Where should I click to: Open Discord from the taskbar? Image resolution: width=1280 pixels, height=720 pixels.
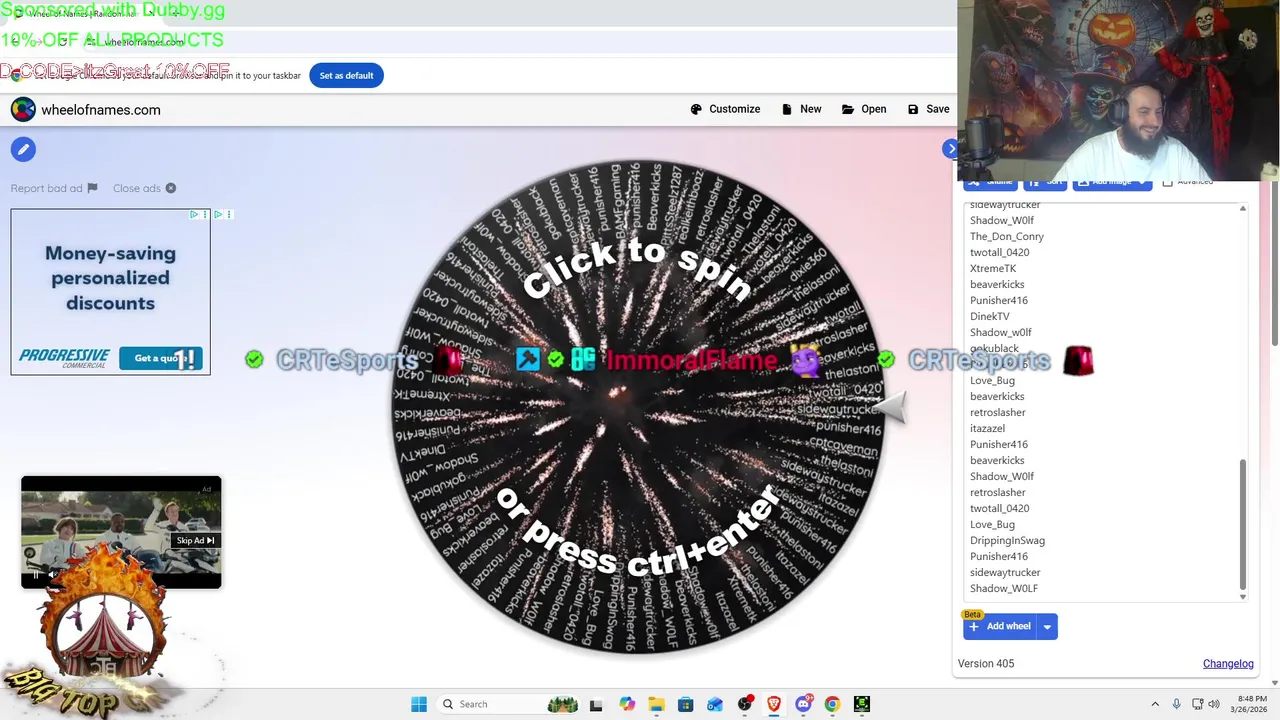click(803, 704)
